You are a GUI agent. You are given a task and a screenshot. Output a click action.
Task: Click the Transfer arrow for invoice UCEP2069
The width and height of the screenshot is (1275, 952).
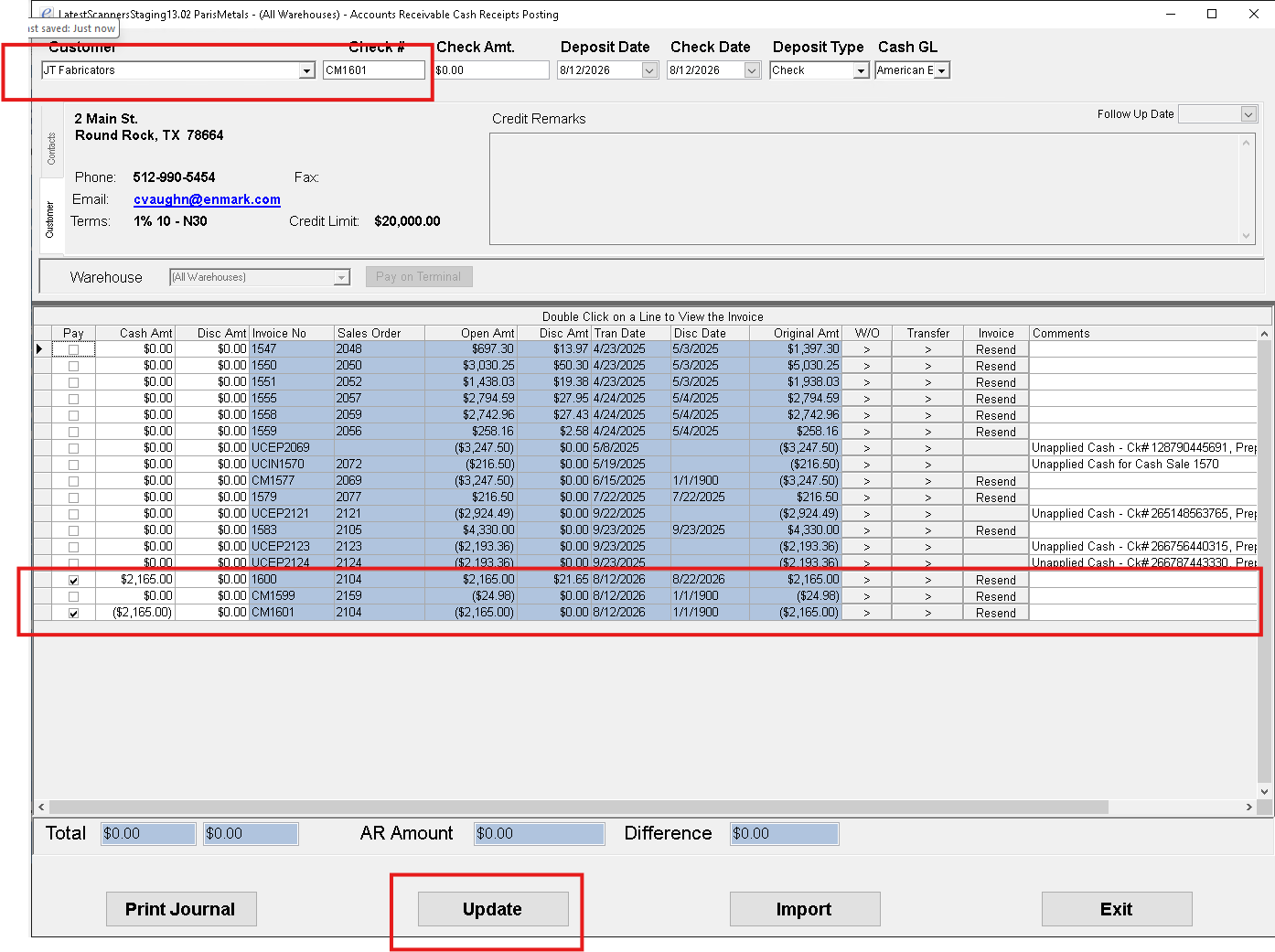click(x=927, y=448)
